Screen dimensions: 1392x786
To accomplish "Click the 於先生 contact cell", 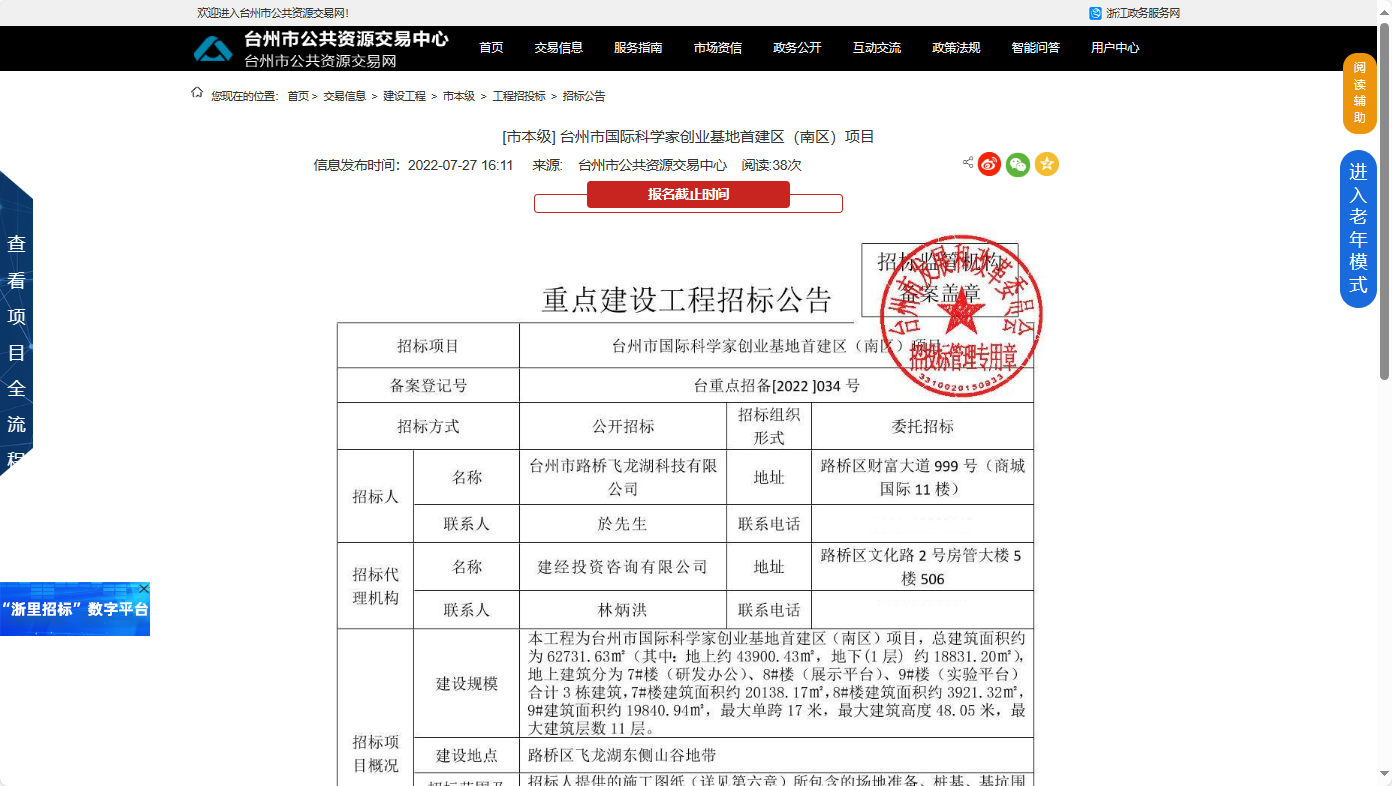I will tap(623, 524).
